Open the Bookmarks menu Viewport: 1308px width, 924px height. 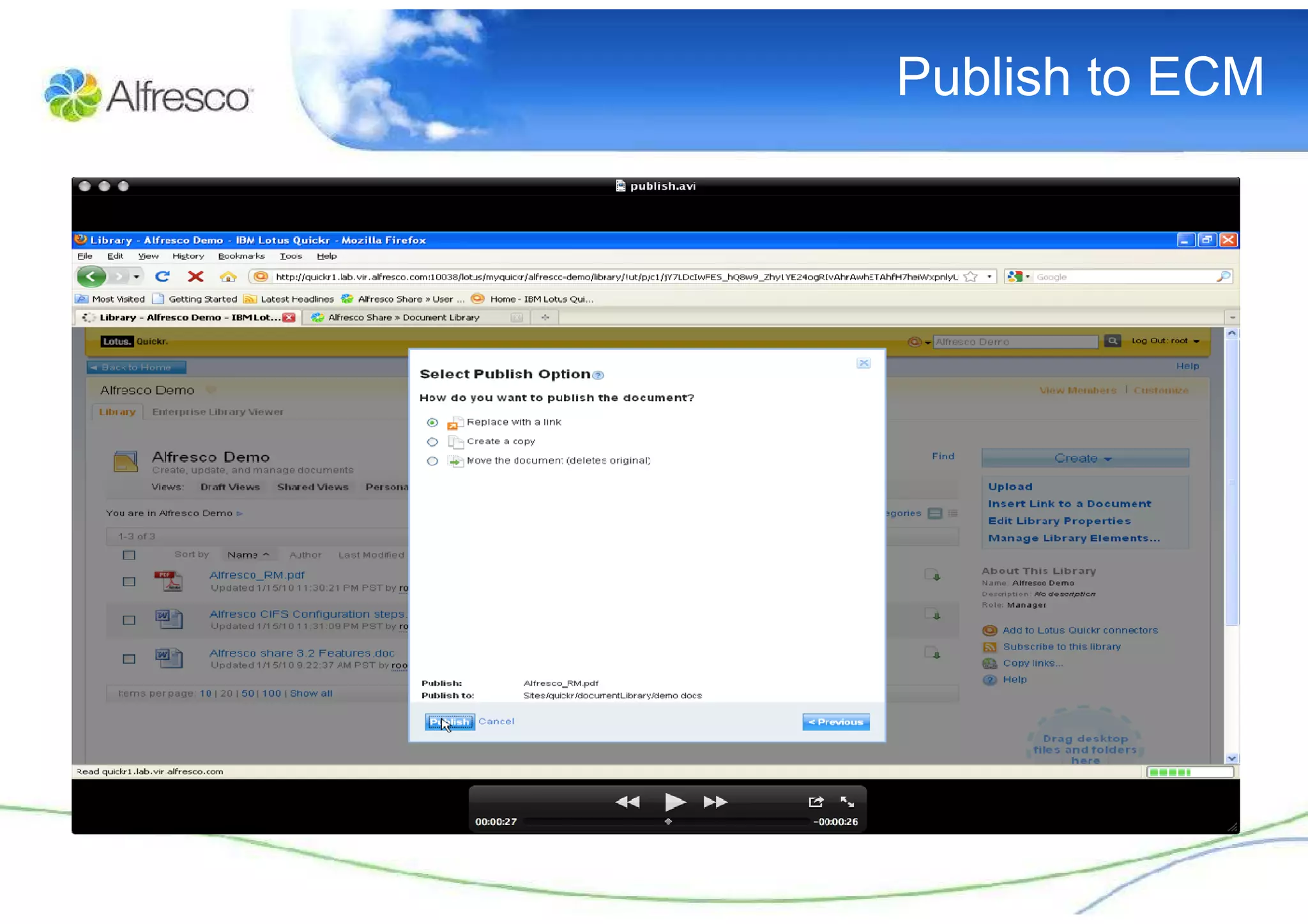[x=241, y=256]
